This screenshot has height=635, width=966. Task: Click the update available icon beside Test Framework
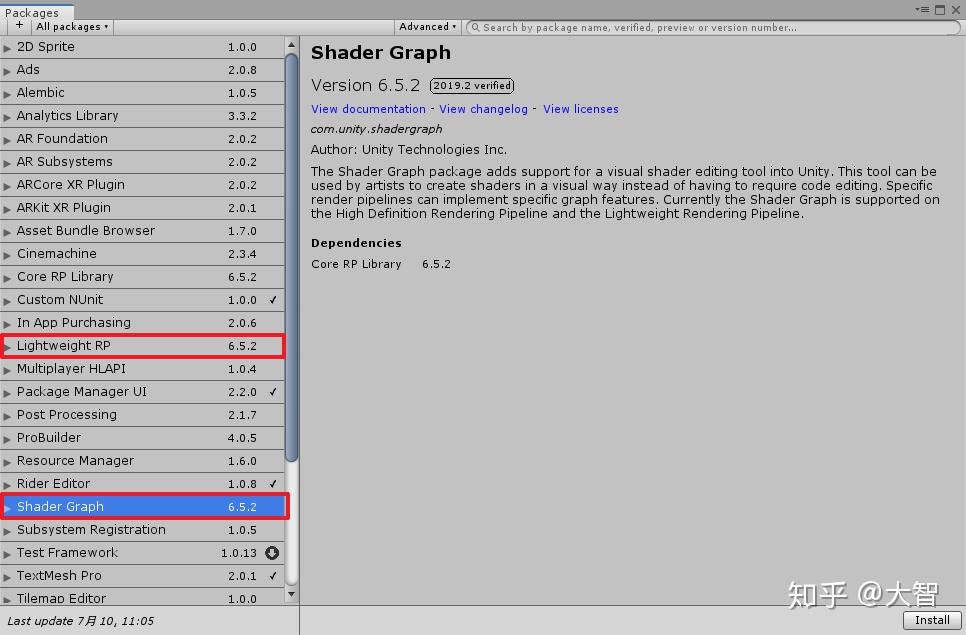click(x=272, y=553)
